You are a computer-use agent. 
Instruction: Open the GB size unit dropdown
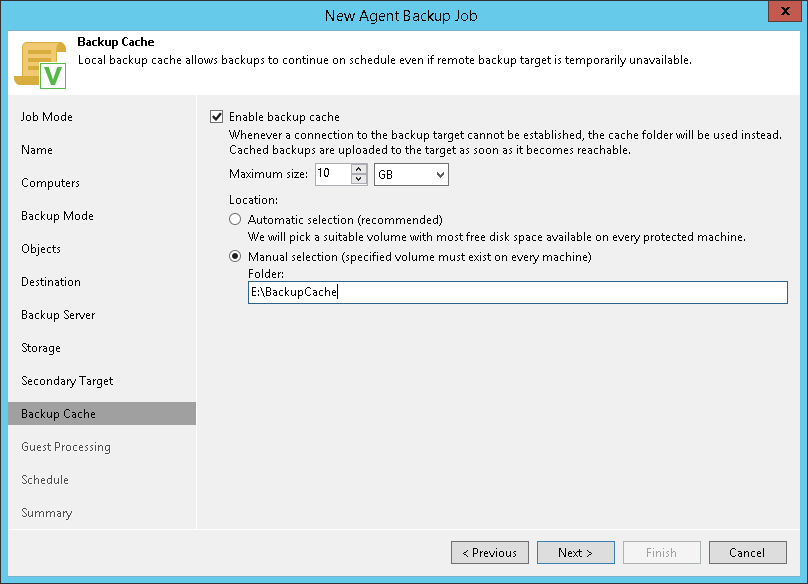click(x=411, y=175)
